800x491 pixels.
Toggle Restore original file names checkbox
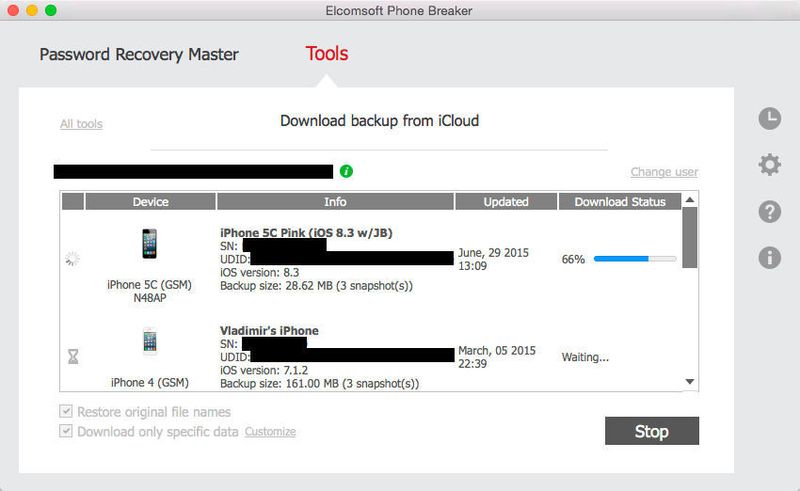pos(66,411)
